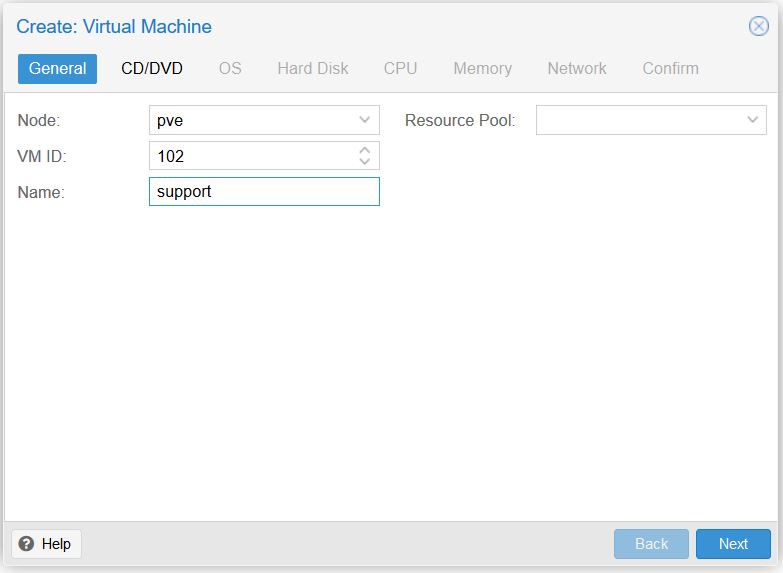
Task: Increase VM ID with up arrow
Action: (x=365, y=150)
